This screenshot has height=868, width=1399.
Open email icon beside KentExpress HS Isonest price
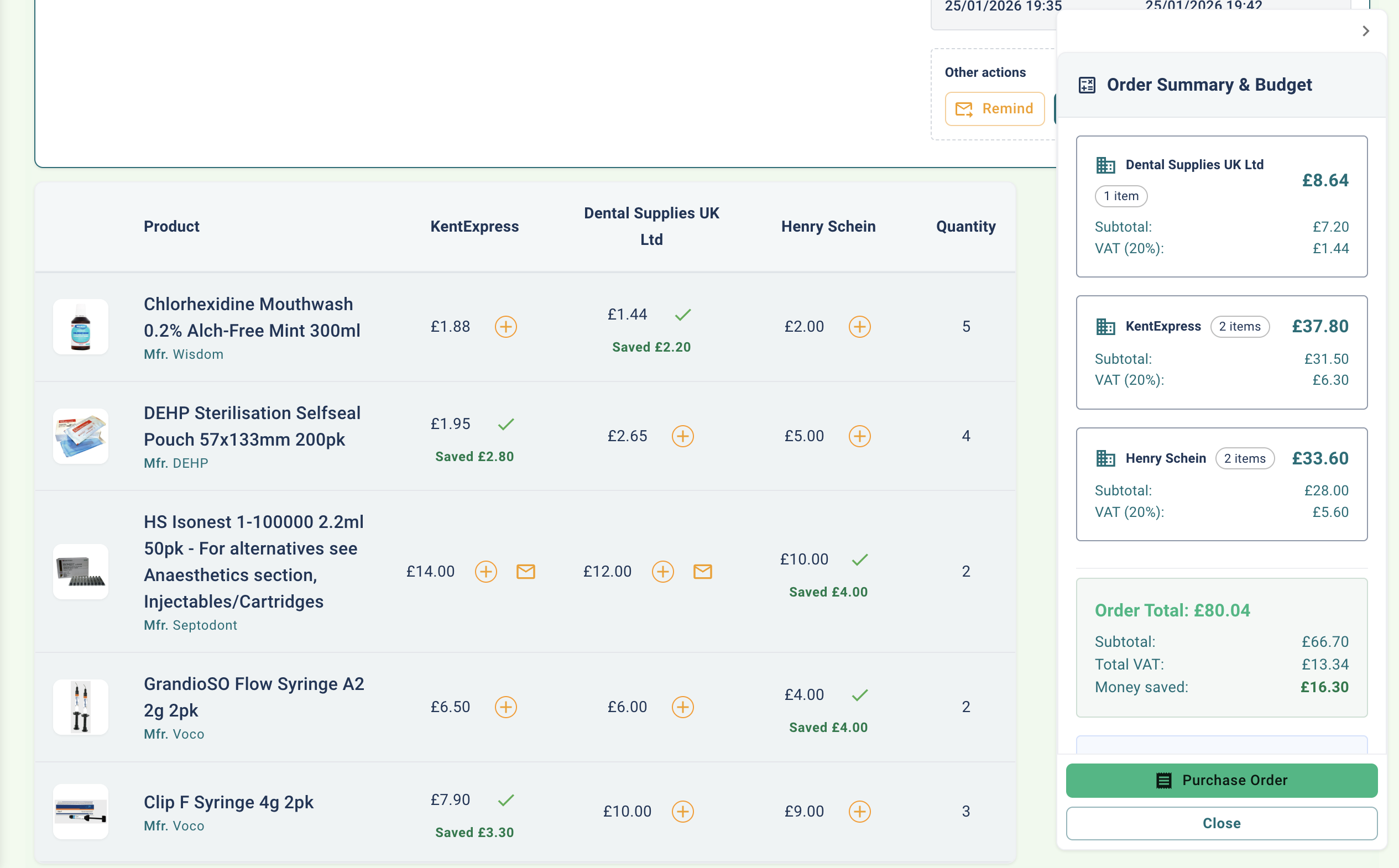point(526,572)
